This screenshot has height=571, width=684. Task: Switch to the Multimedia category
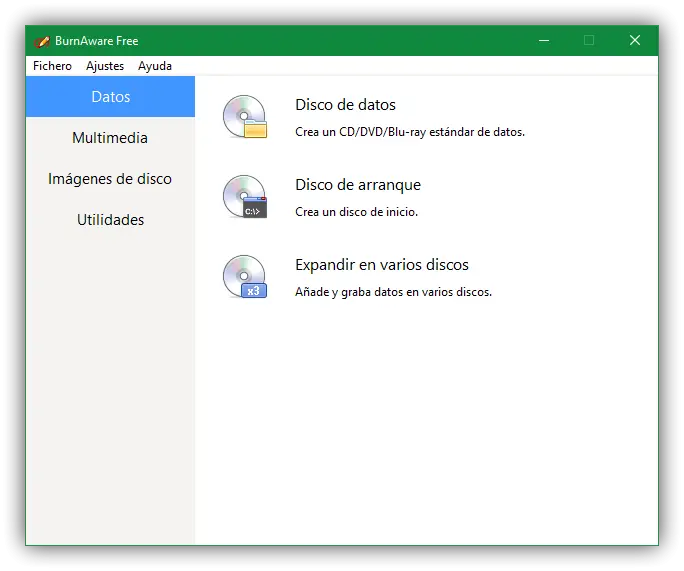[110, 137]
